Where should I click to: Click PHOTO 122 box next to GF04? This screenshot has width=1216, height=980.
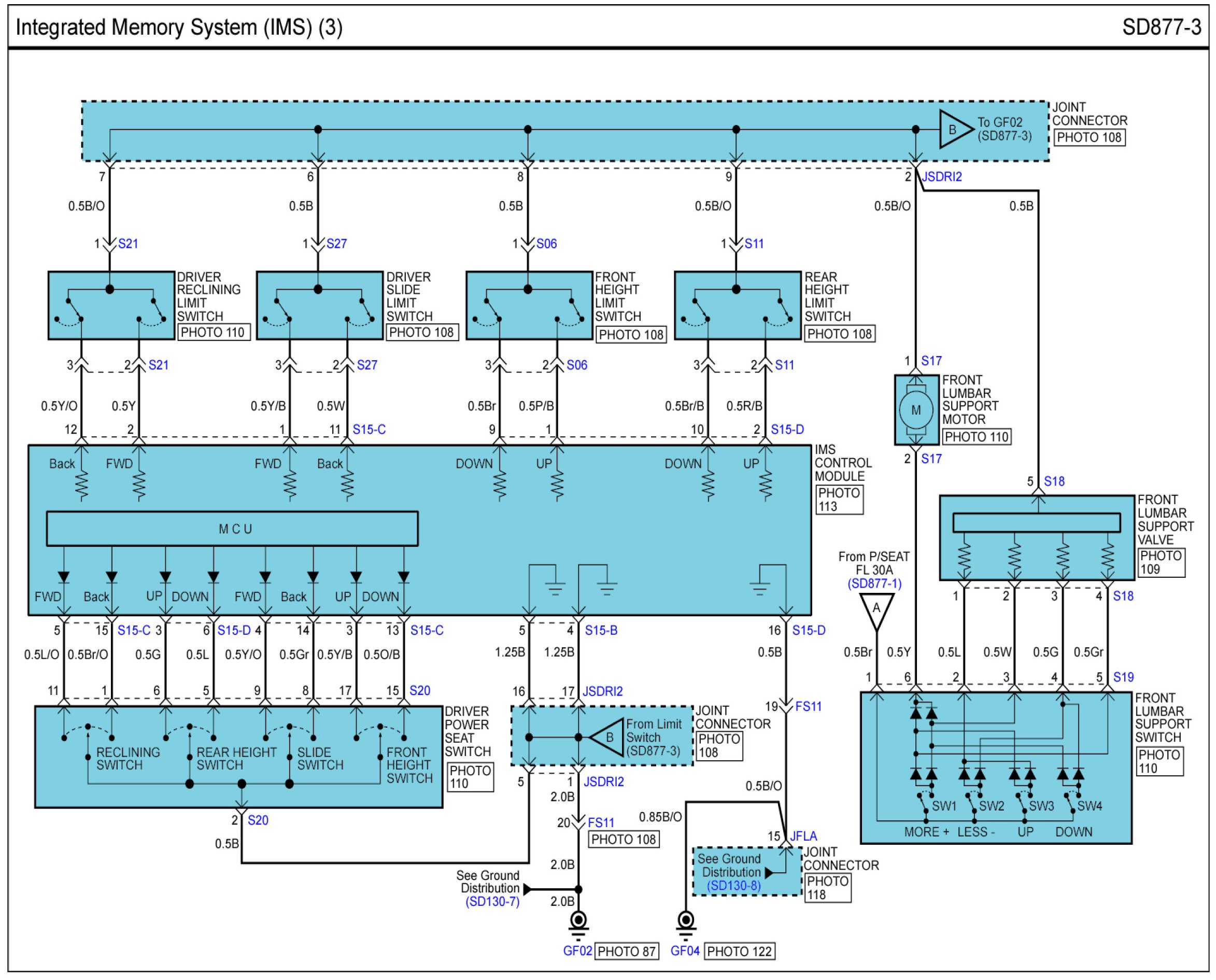pos(739,952)
